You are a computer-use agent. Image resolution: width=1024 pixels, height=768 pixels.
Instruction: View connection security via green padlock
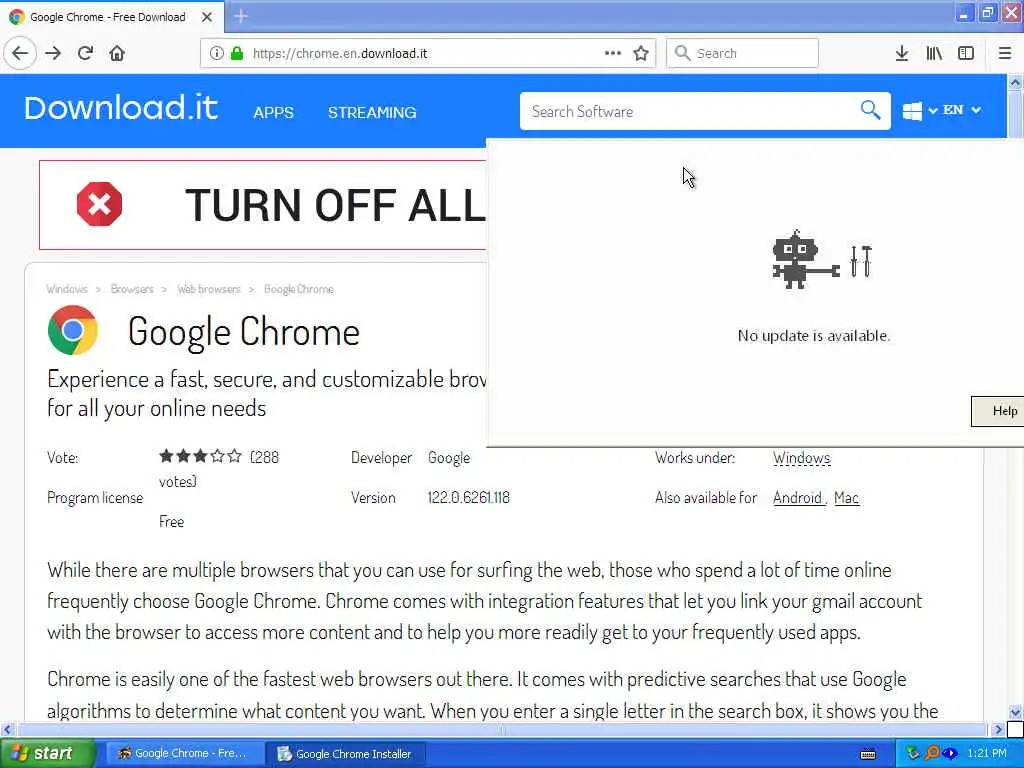coord(237,53)
